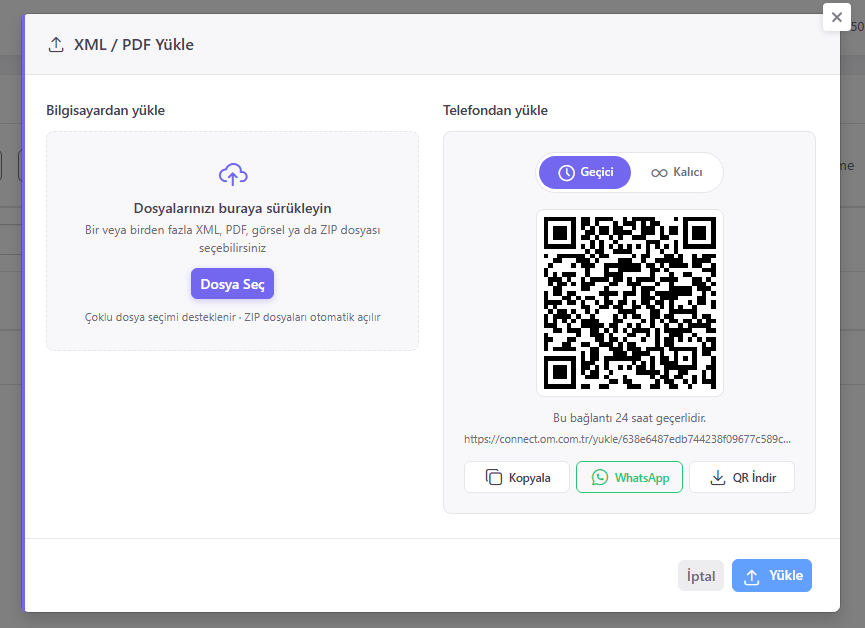Click the 'Telefondan yükle' heading
This screenshot has width=865, height=628.
coord(495,110)
